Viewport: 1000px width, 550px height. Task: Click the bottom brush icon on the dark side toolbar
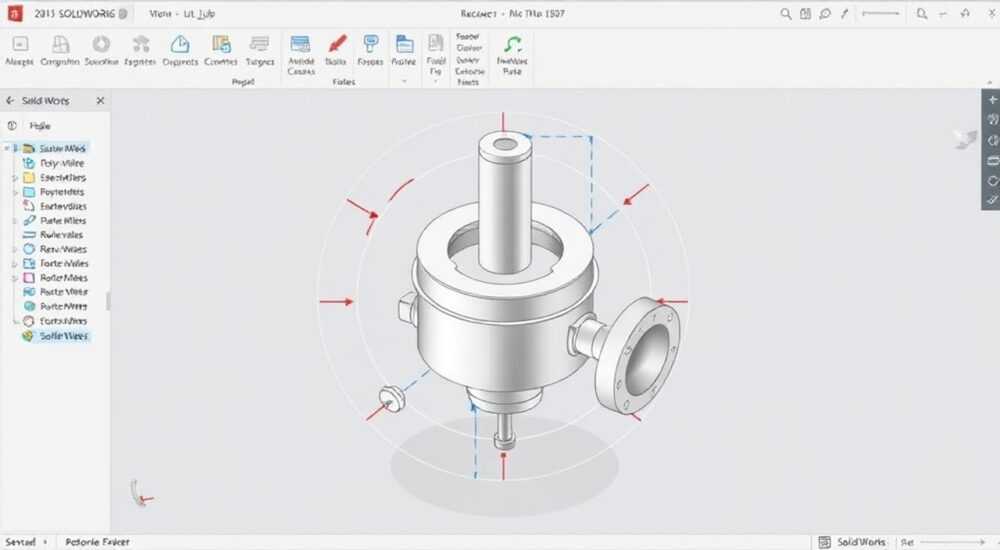pos(992,200)
